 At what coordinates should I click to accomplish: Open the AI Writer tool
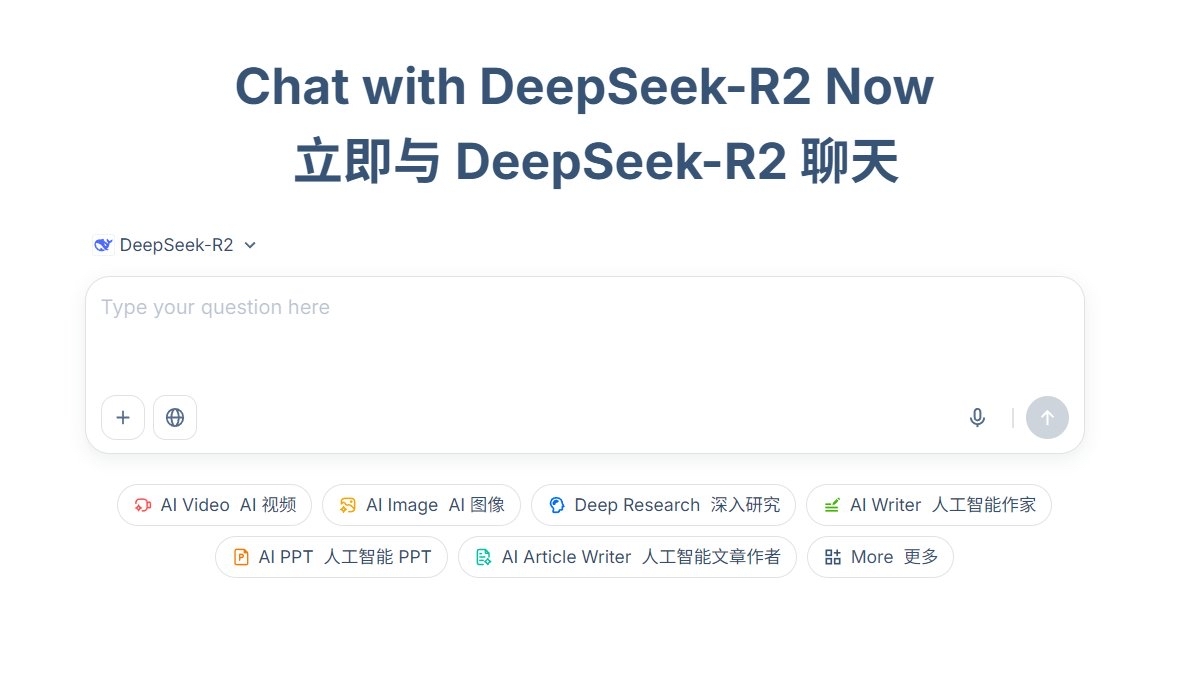[929, 505]
